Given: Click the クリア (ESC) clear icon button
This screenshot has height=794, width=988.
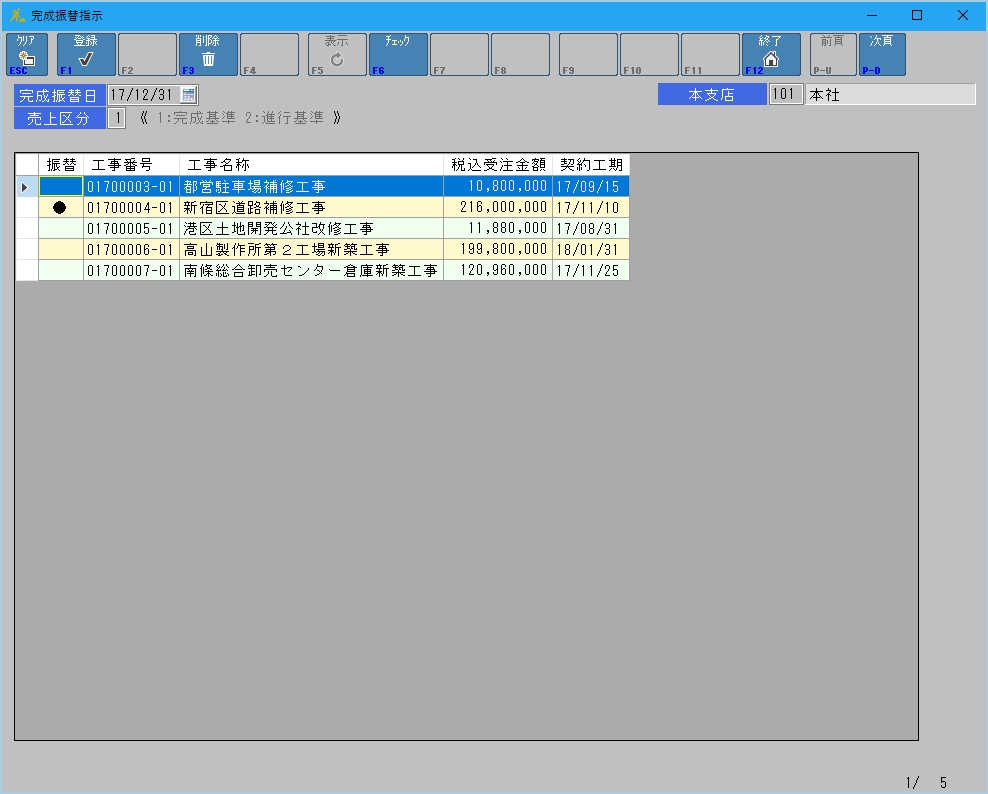Looking at the screenshot, I should (27, 55).
